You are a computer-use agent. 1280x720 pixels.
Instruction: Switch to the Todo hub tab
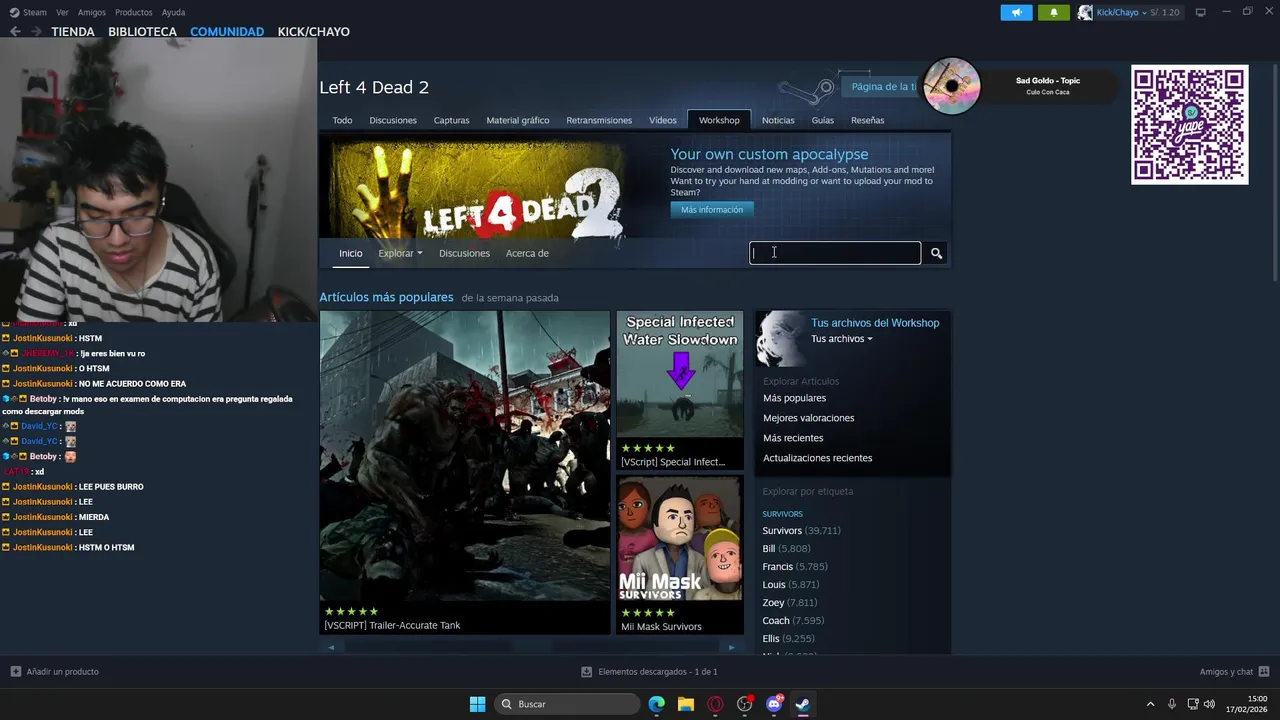342,120
